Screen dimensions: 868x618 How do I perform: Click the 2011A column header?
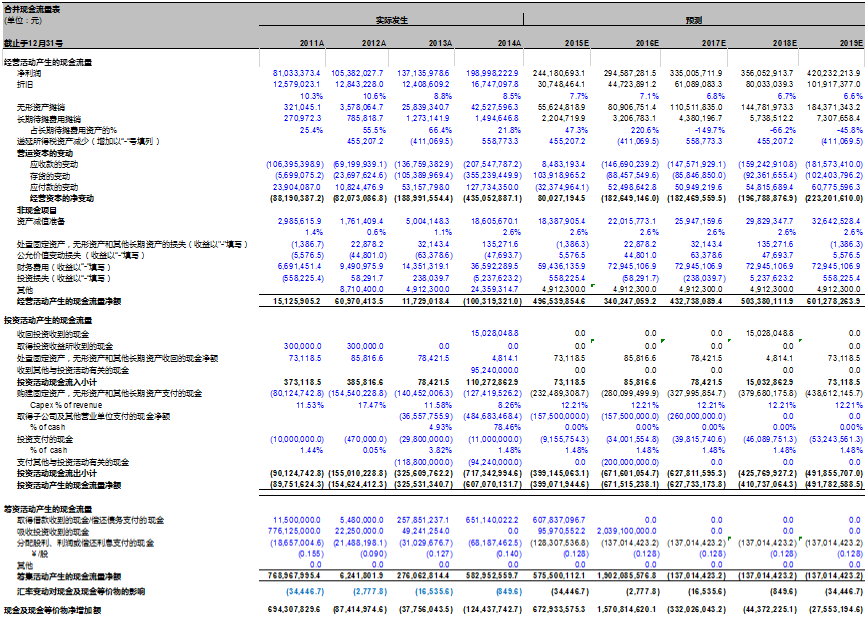tap(312, 44)
